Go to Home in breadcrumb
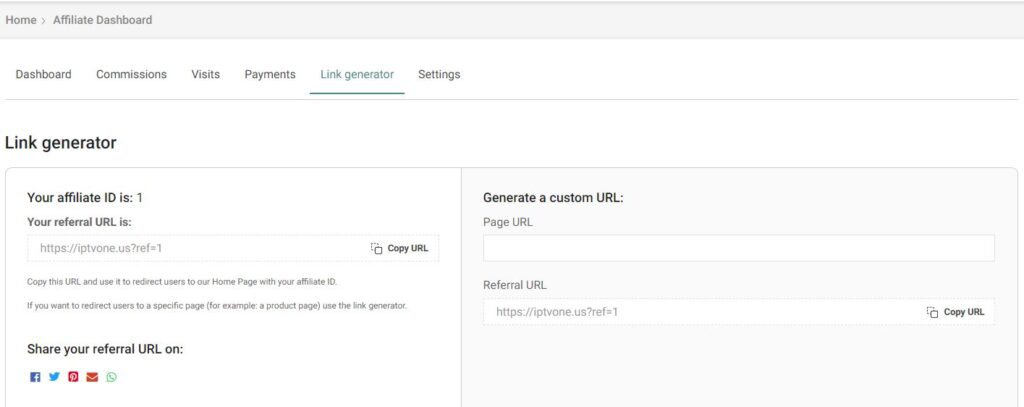This screenshot has width=1024, height=407. click(21, 20)
